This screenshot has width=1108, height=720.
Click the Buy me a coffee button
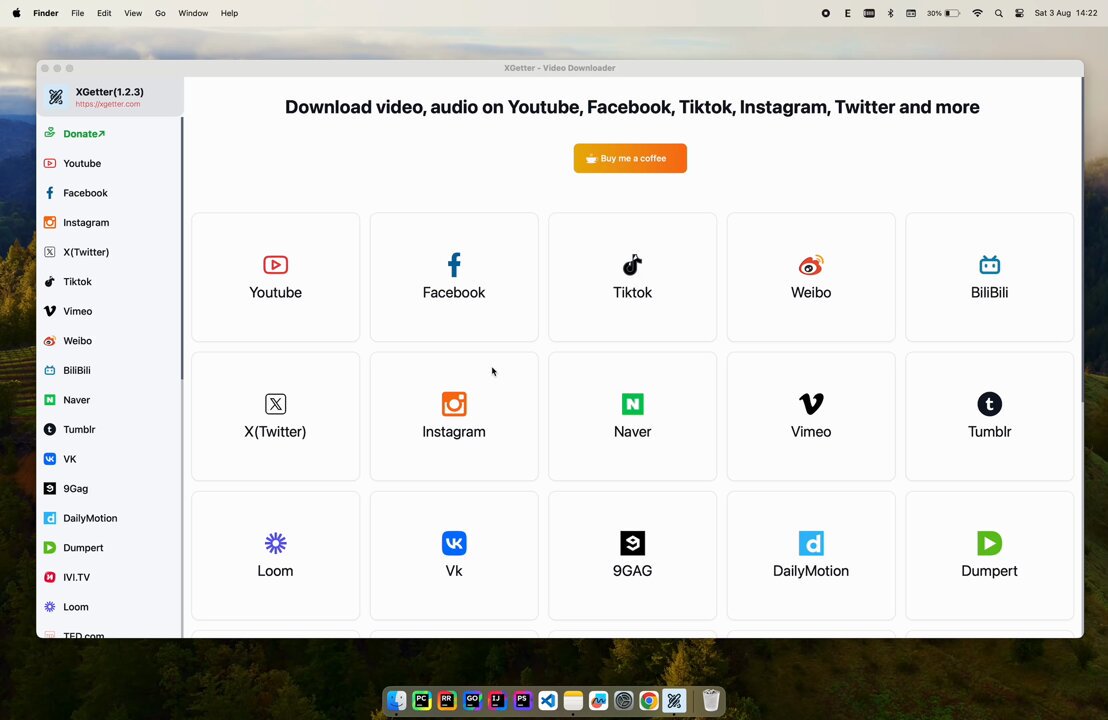630,158
